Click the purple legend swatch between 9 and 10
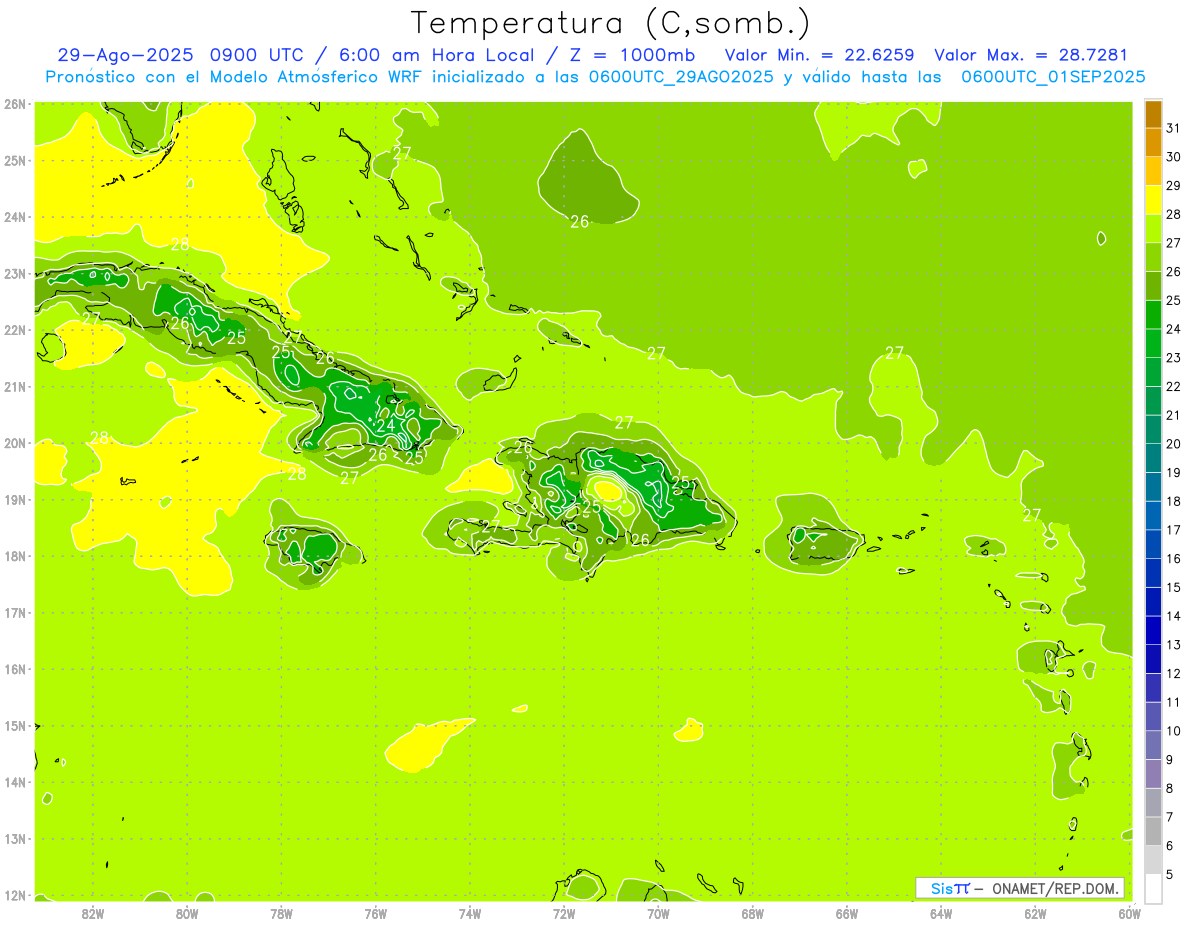 tap(1153, 745)
